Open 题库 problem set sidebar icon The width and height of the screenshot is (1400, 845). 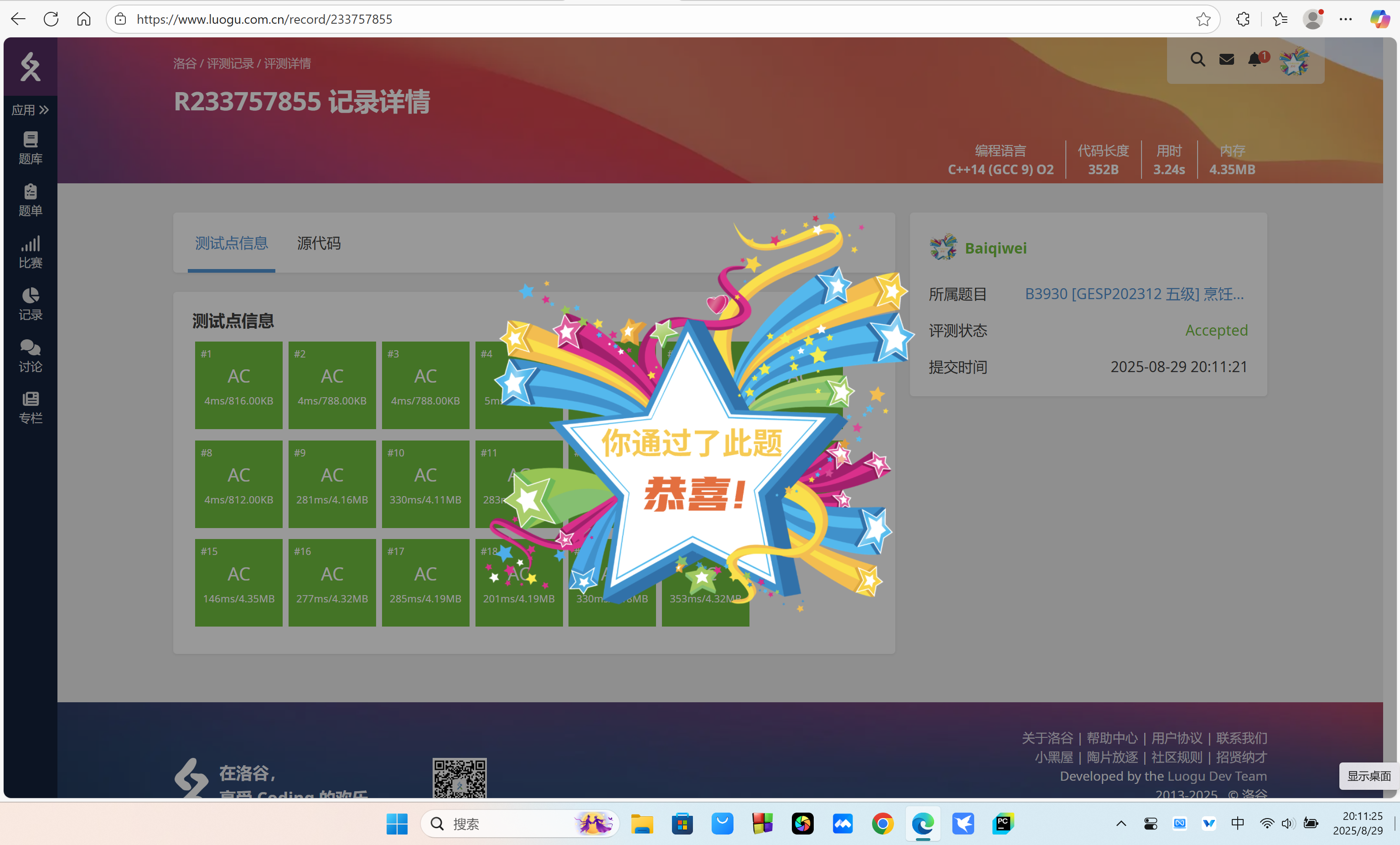tap(30, 148)
